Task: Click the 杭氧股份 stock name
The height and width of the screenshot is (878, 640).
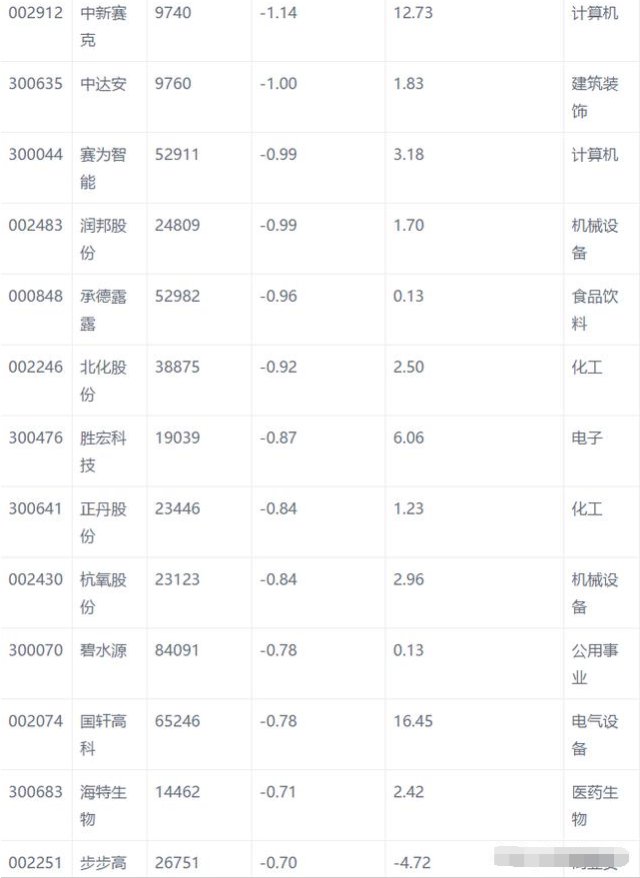Action: (103, 594)
